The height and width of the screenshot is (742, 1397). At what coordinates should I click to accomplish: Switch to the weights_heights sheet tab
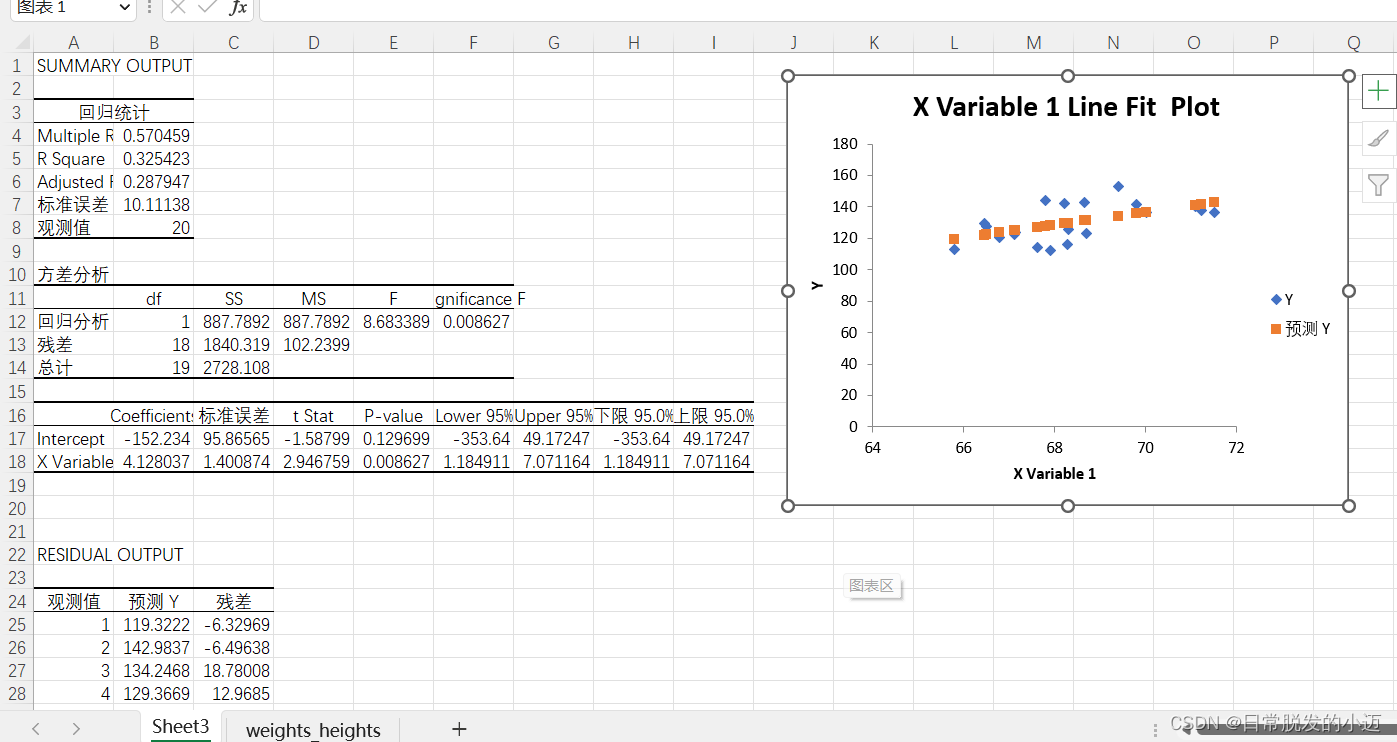click(313, 730)
